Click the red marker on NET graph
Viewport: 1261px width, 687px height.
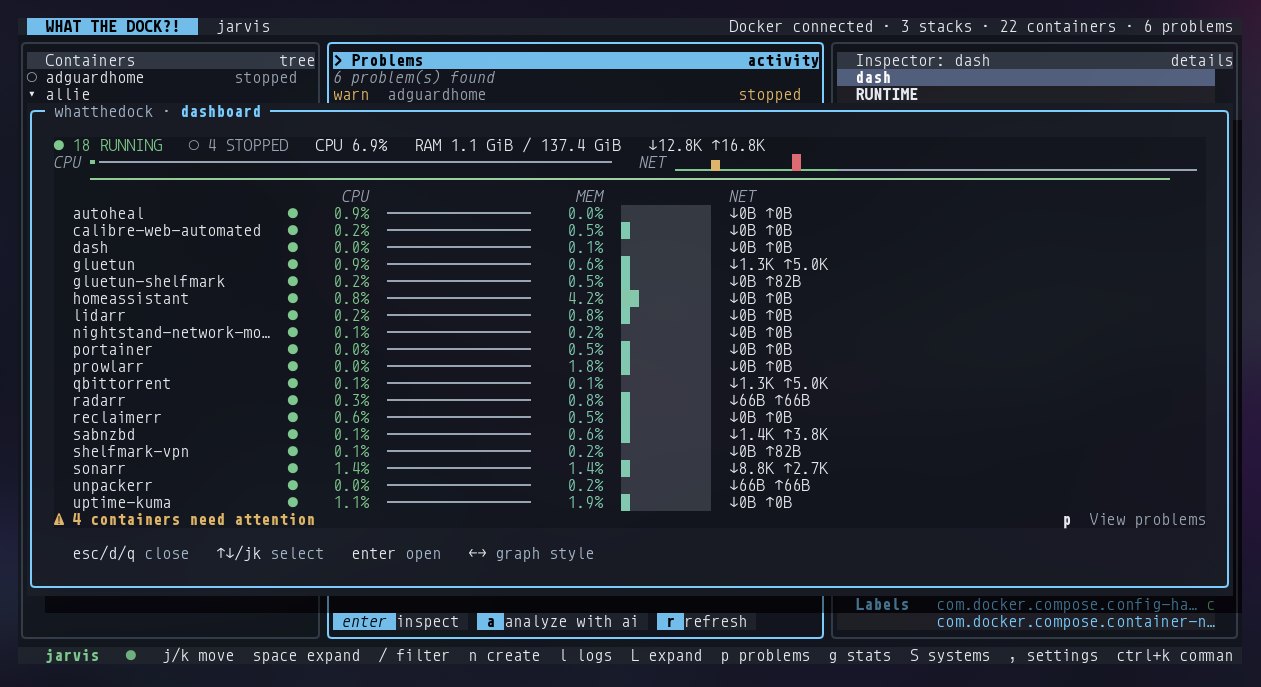[796, 162]
